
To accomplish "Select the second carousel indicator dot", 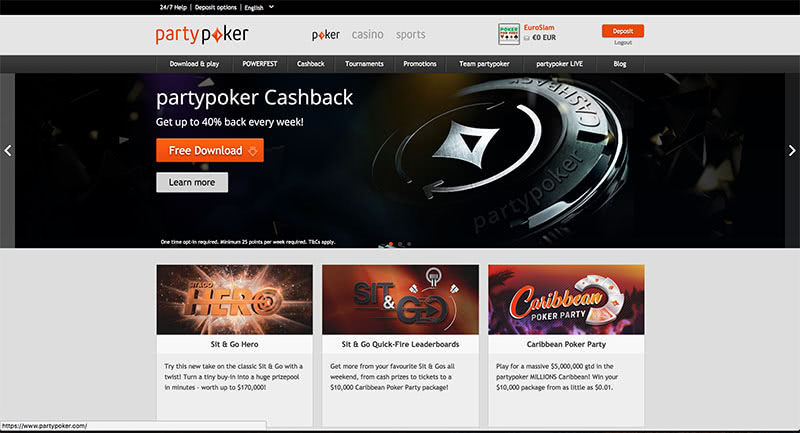I will point(400,244).
